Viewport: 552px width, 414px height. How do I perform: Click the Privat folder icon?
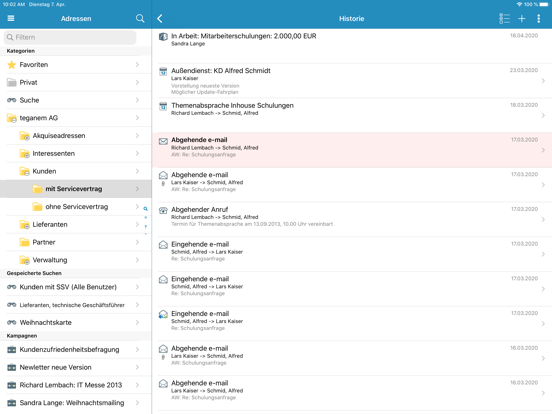tap(12, 82)
